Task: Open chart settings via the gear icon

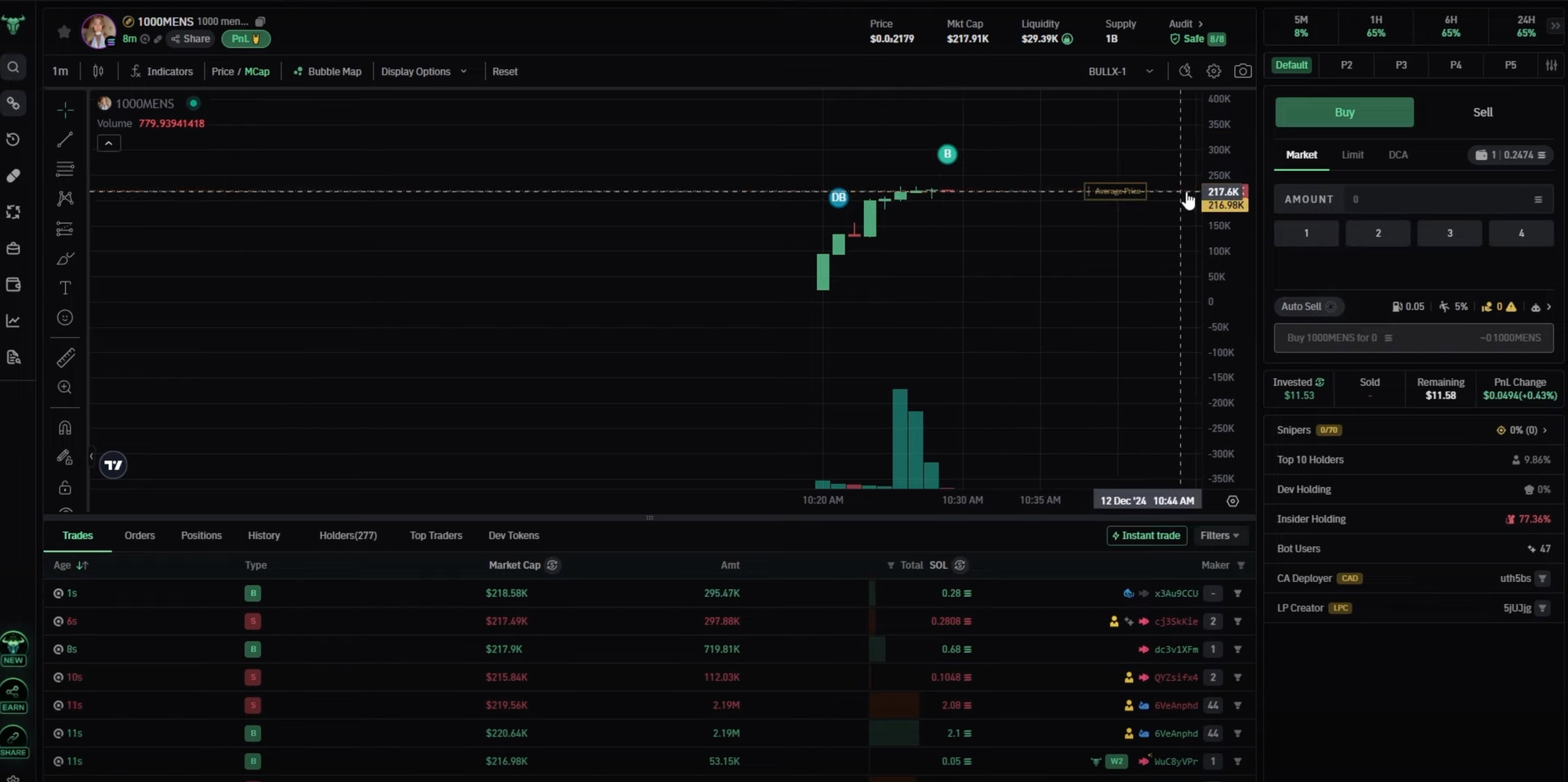Action: click(1214, 71)
